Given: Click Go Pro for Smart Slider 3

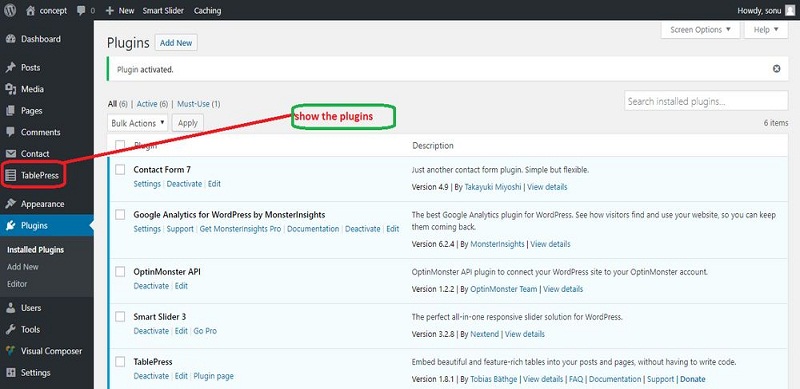Looking at the screenshot, I should [205, 331].
